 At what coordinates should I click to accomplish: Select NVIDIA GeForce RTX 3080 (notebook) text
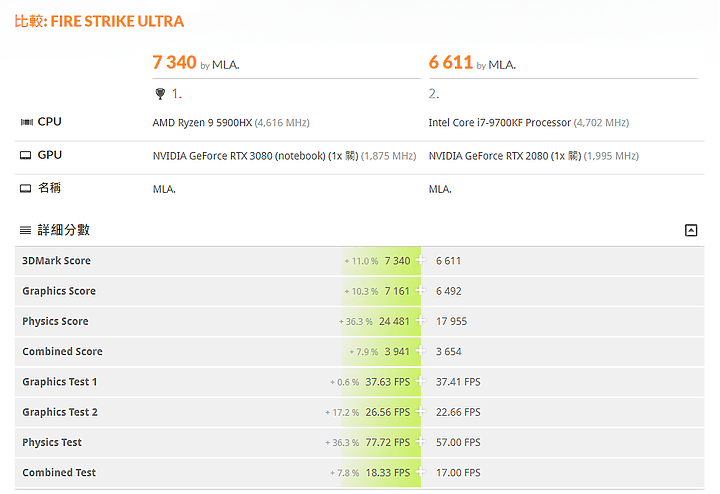click(x=239, y=156)
